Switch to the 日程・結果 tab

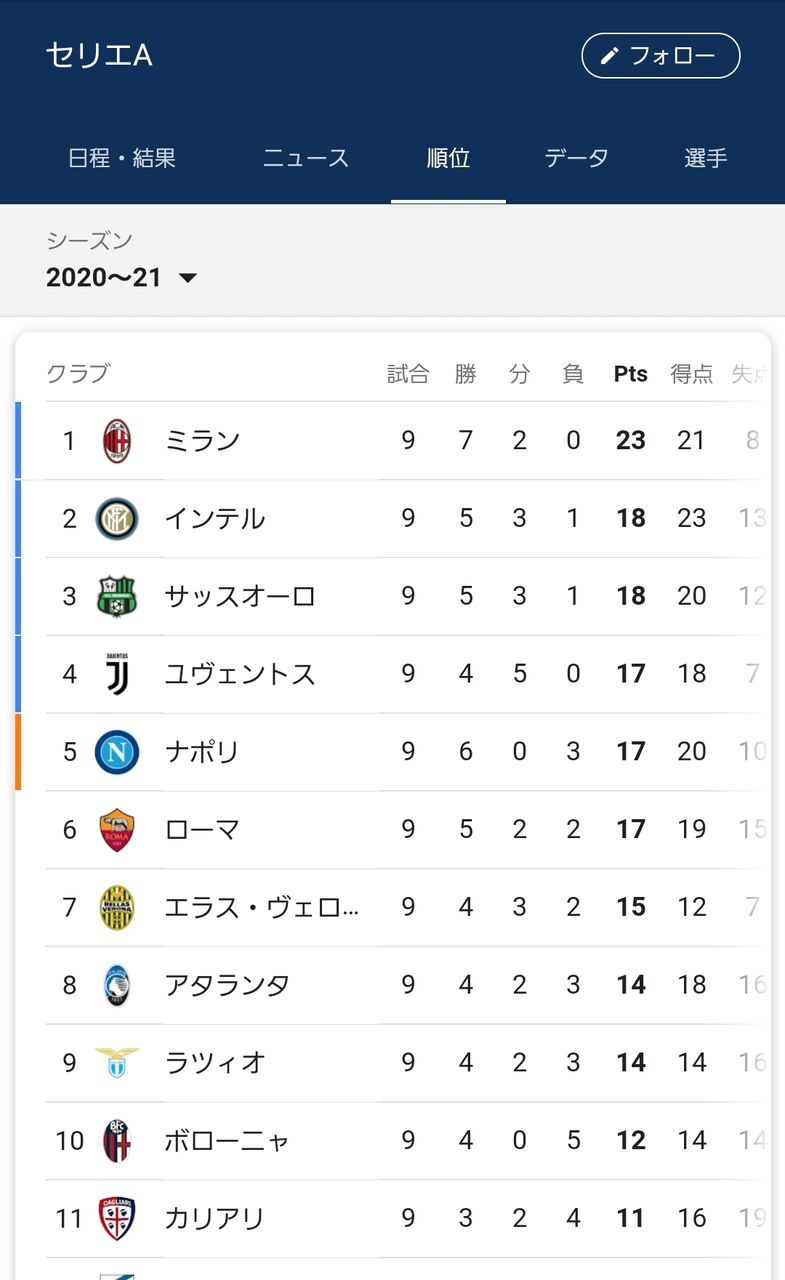click(x=122, y=157)
